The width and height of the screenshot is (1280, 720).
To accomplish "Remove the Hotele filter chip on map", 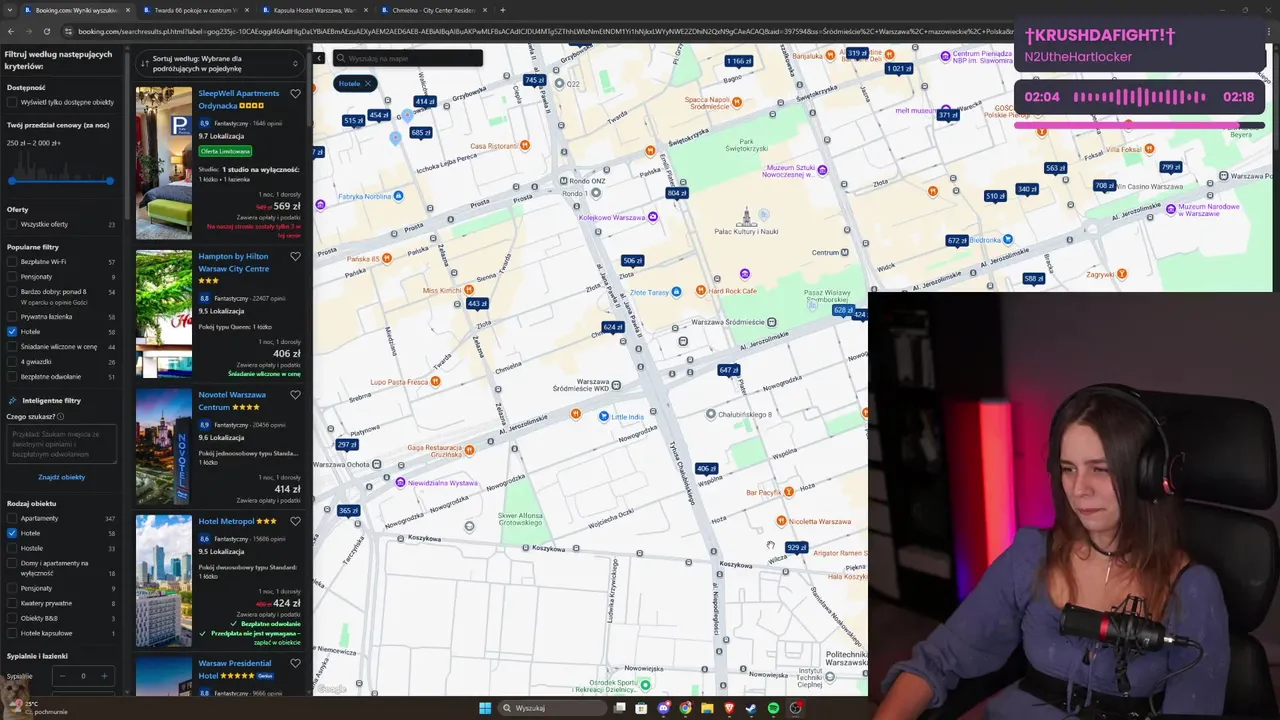I will 367,83.
